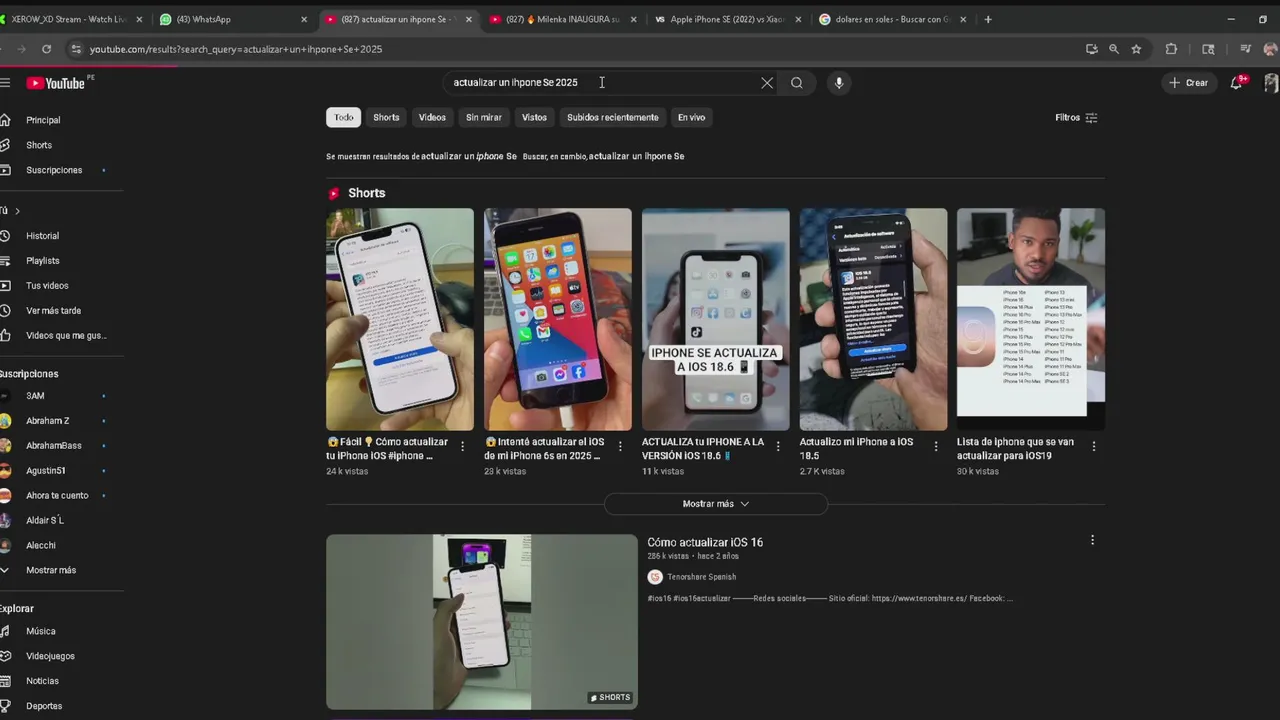
Task: Open ACTUALIZA tu IPHONE iOS 18.6 short
Action: click(x=715, y=319)
